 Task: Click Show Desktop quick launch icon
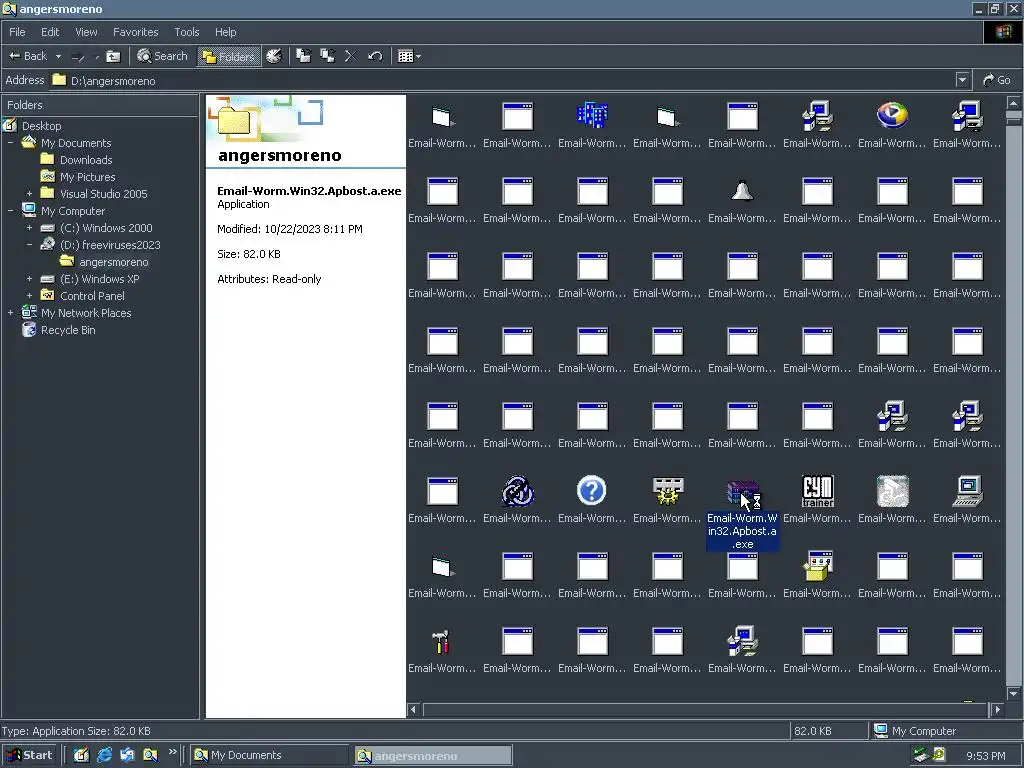(81, 755)
